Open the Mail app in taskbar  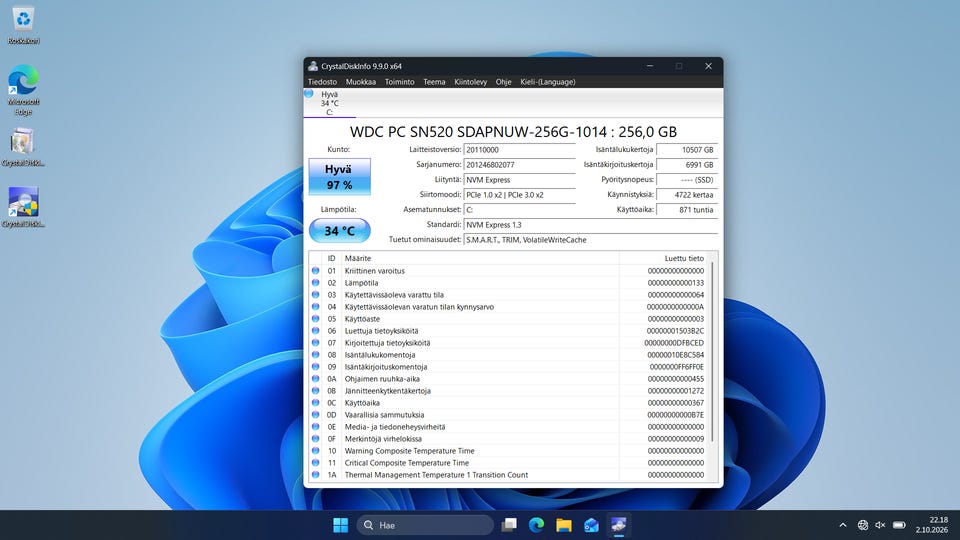[591, 525]
